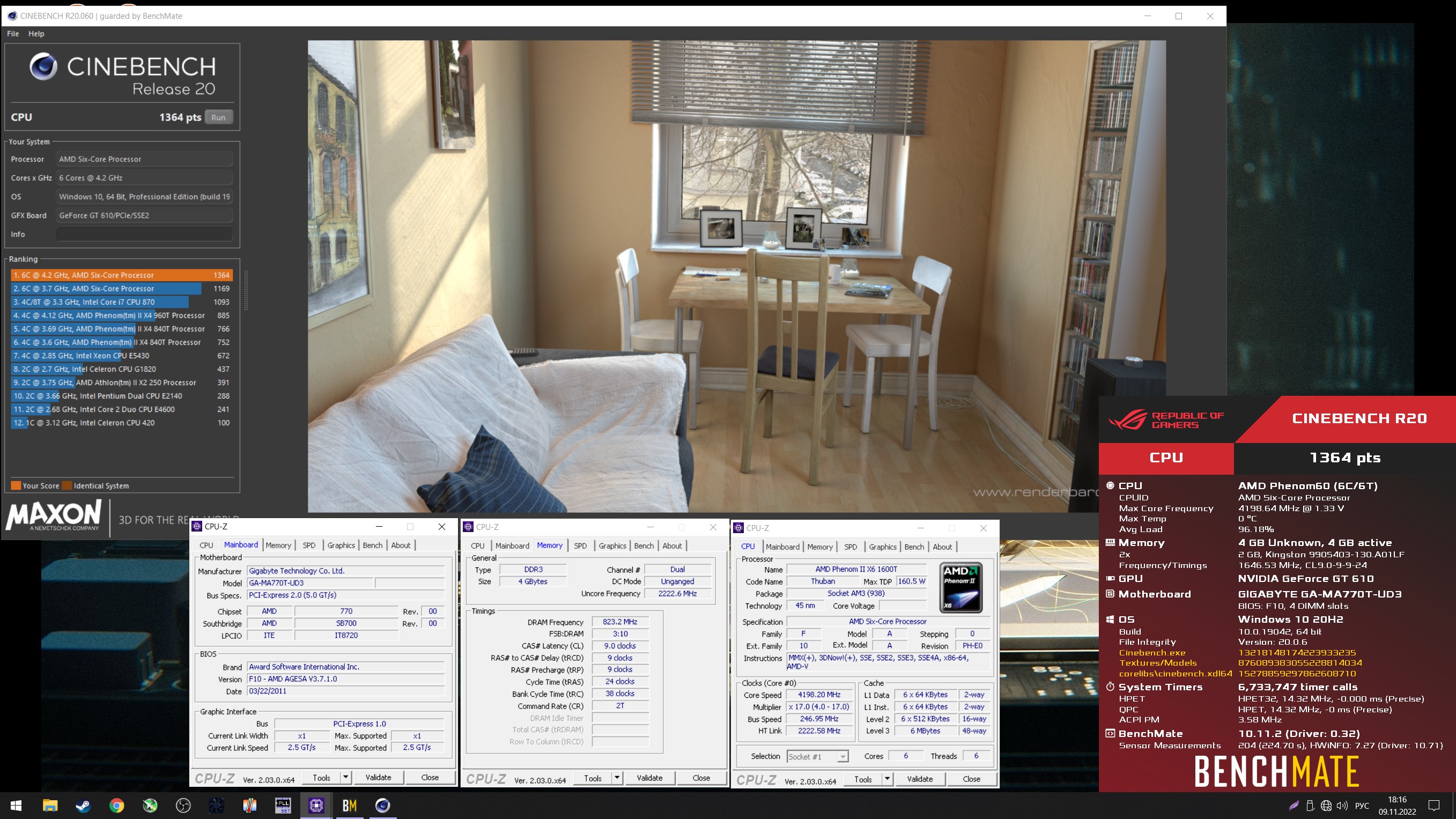The image size is (1456, 819).
Task: Click the CPU-Z Memory window title icon
Action: 469,527
